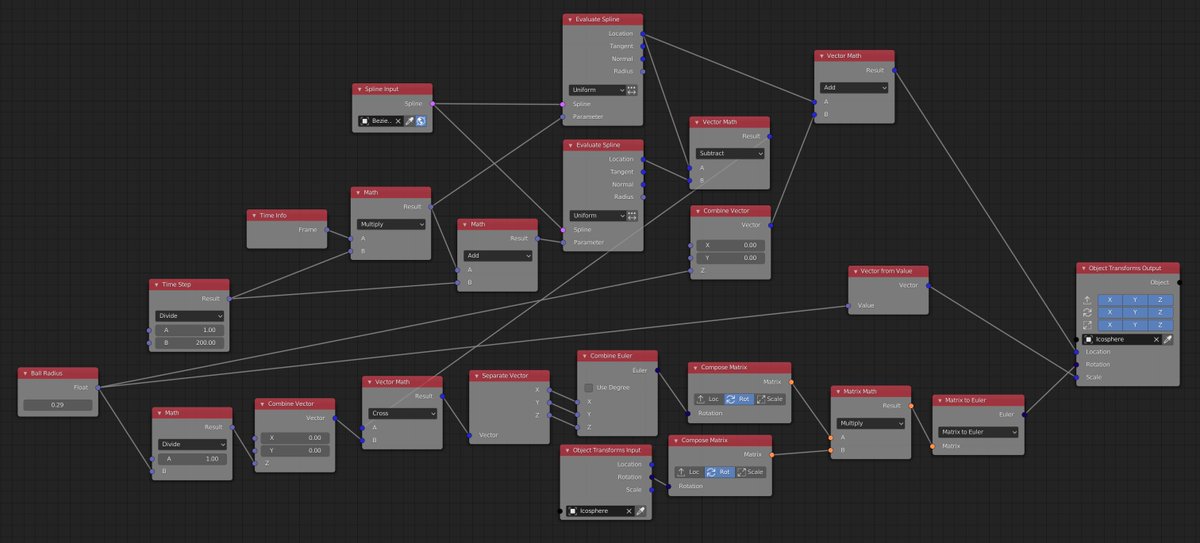Collapse the Spline Input node with its triangle
Screen dimensions: 1200x543
pyautogui.click(x=359, y=89)
